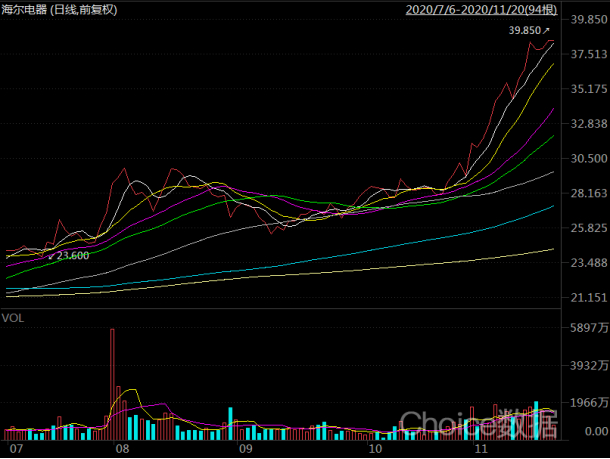610x459 pixels.
Task: Select month 11 on the time axis
Action: point(481,449)
